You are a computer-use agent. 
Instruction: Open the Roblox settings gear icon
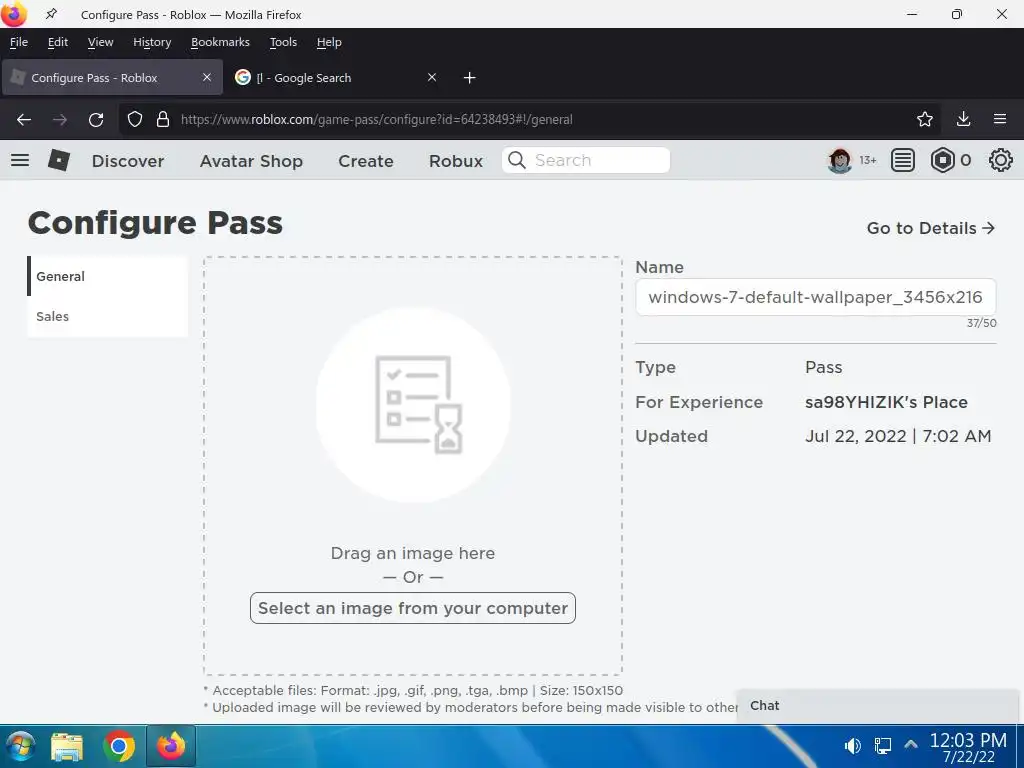[1000, 160]
